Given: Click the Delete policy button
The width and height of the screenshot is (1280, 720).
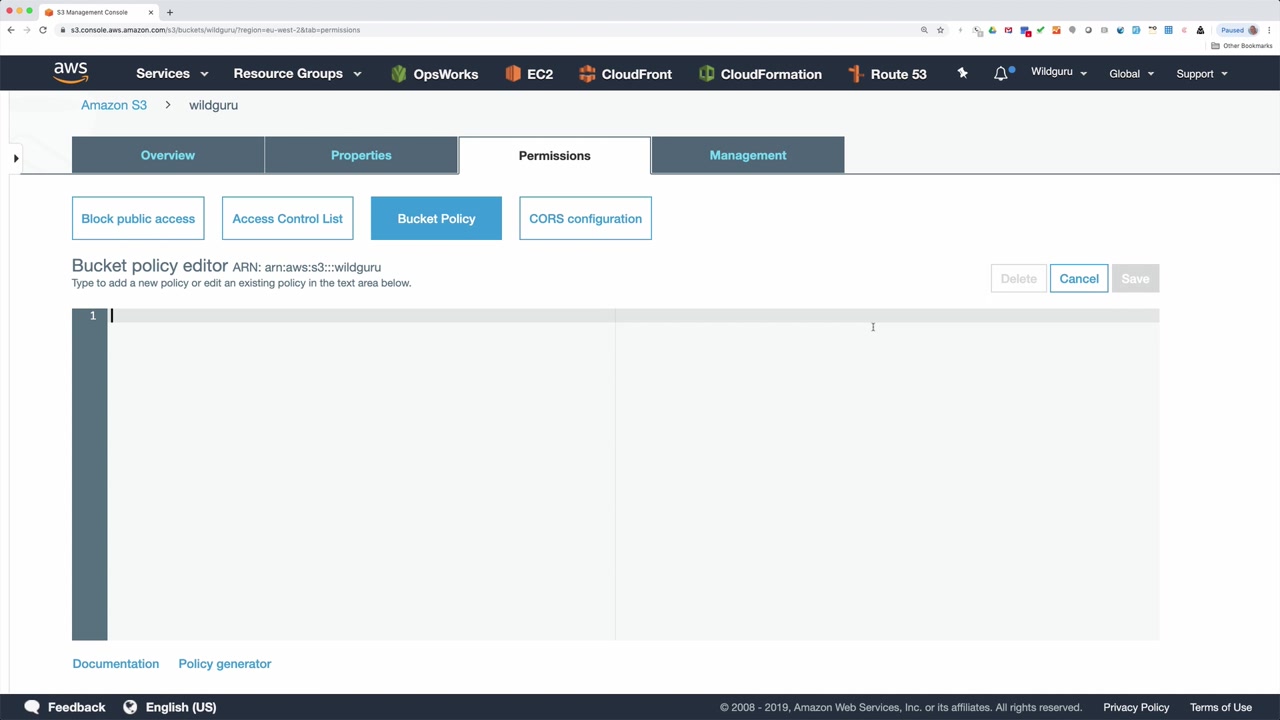Looking at the screenshot, I should pyautogui.click(x=1018, y=279).
